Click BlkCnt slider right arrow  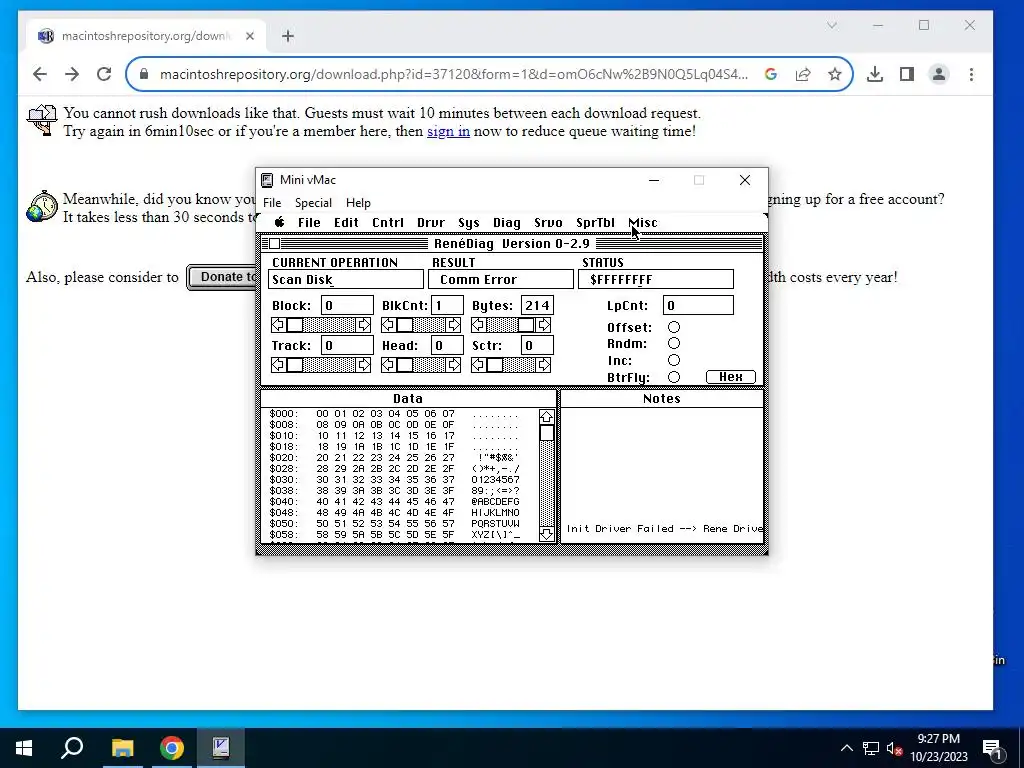point(454,325)
